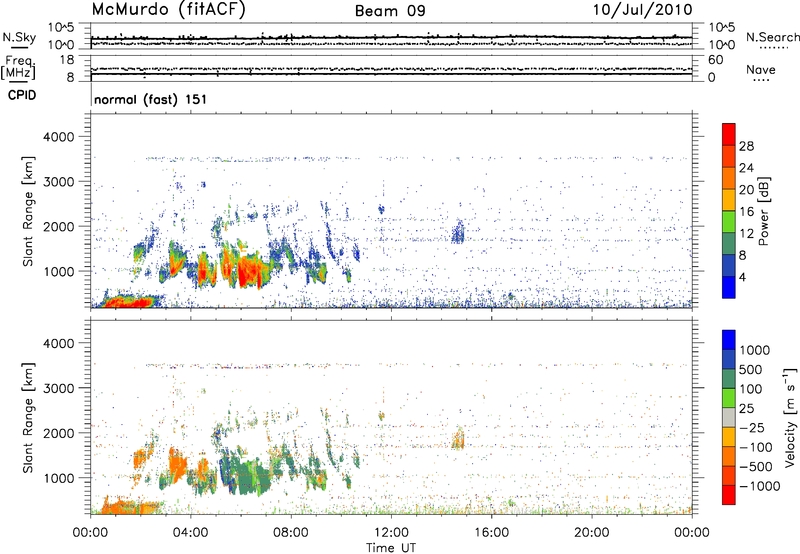
Task: Click the velocity colorbar 1000 tick label
Action: (x=755, y=350)
